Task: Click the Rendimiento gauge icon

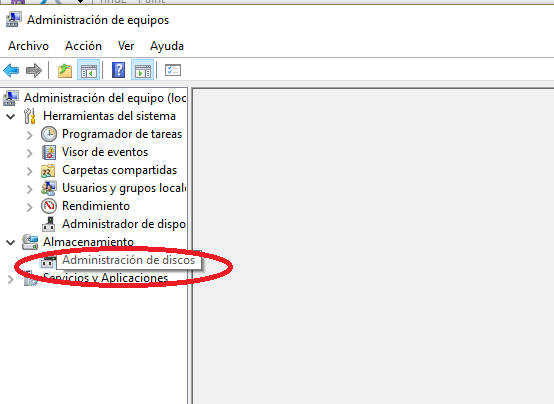Action: click(x=49, y=206)
